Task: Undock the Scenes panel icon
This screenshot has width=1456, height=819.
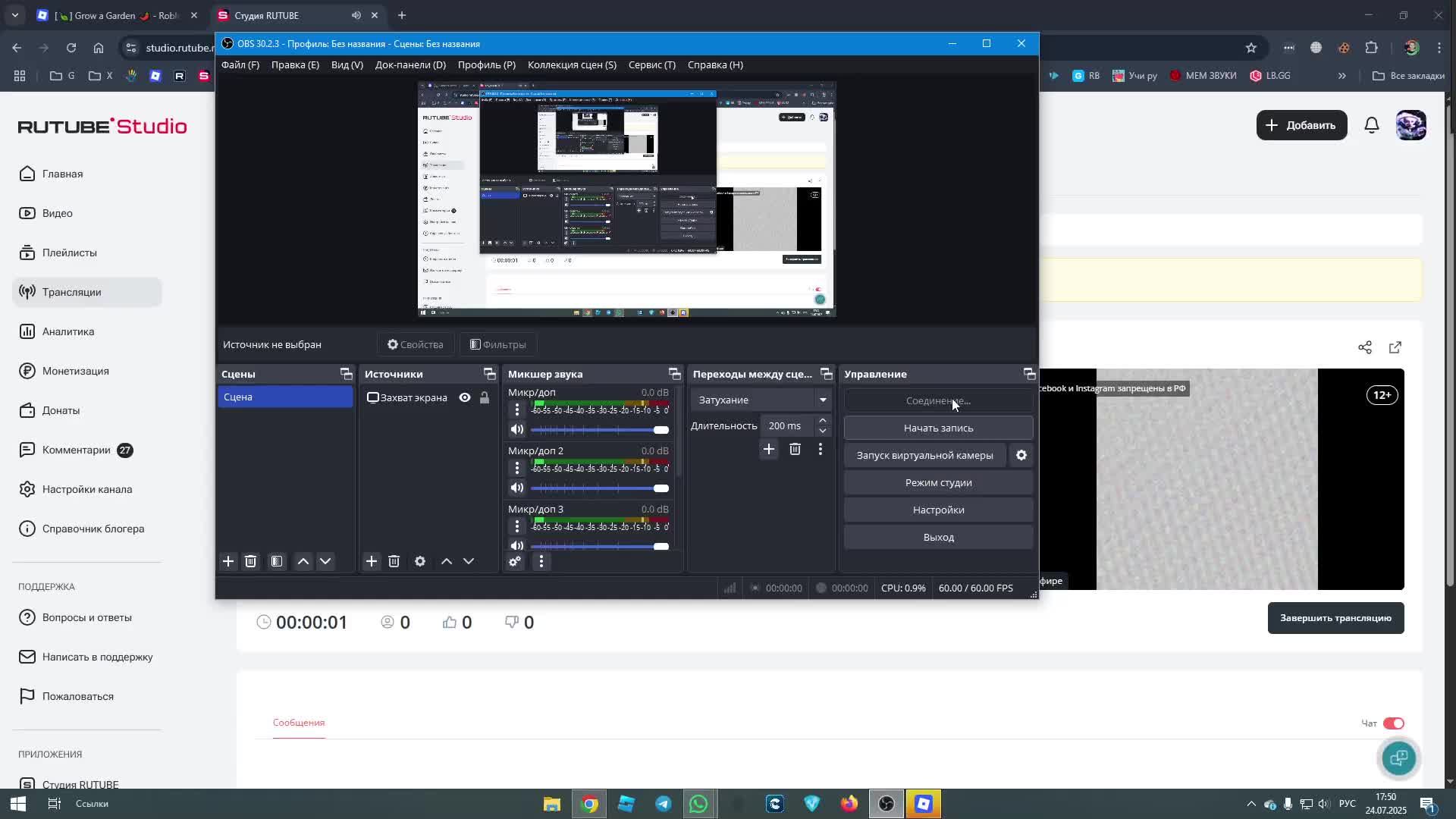Action: tap(346, 374)
